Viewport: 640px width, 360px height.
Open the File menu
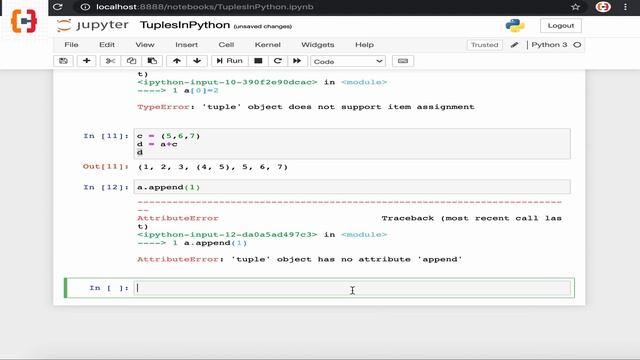[71, 44]
